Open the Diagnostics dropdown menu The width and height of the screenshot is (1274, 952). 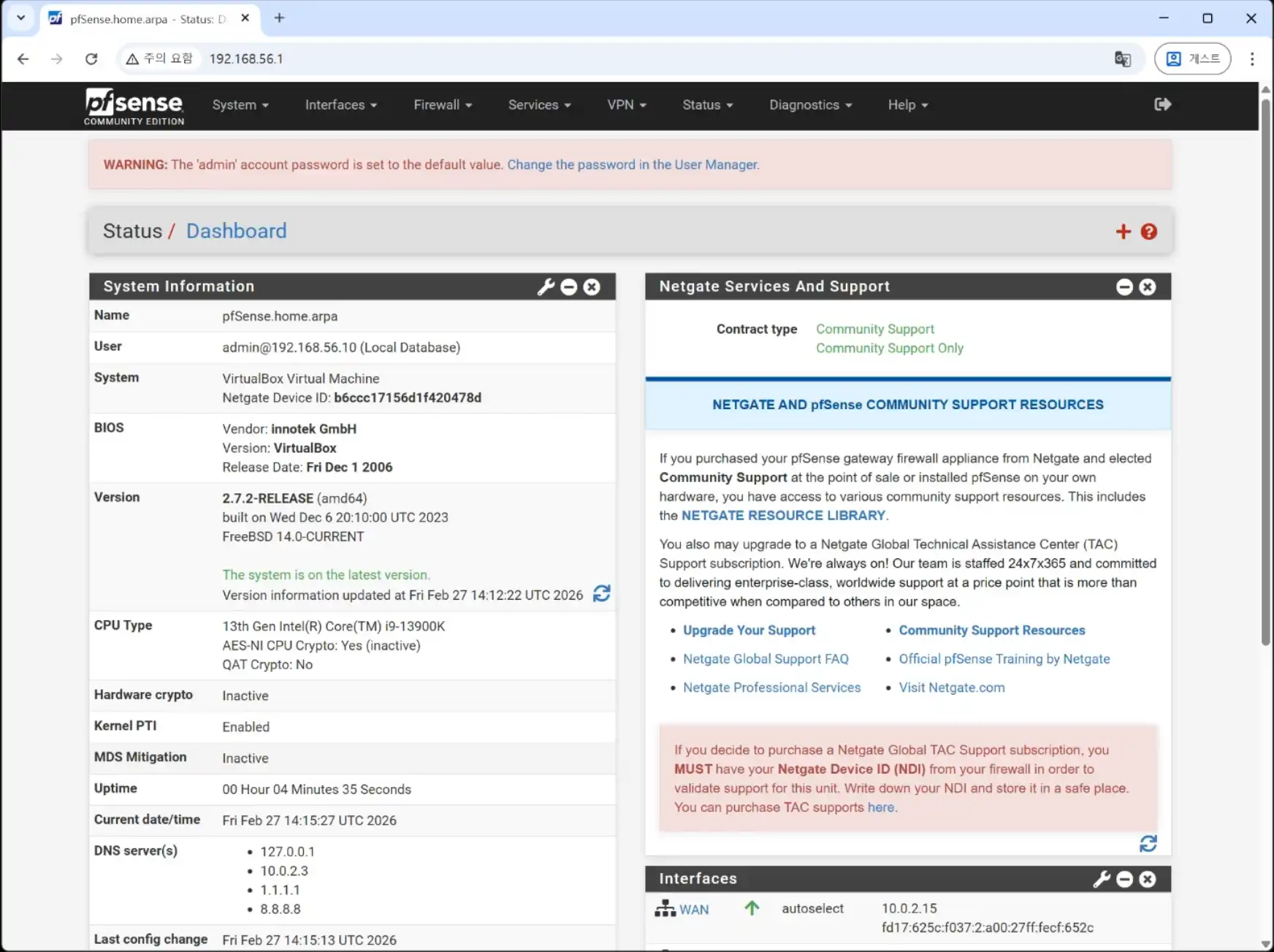click(x=810, y=105)
